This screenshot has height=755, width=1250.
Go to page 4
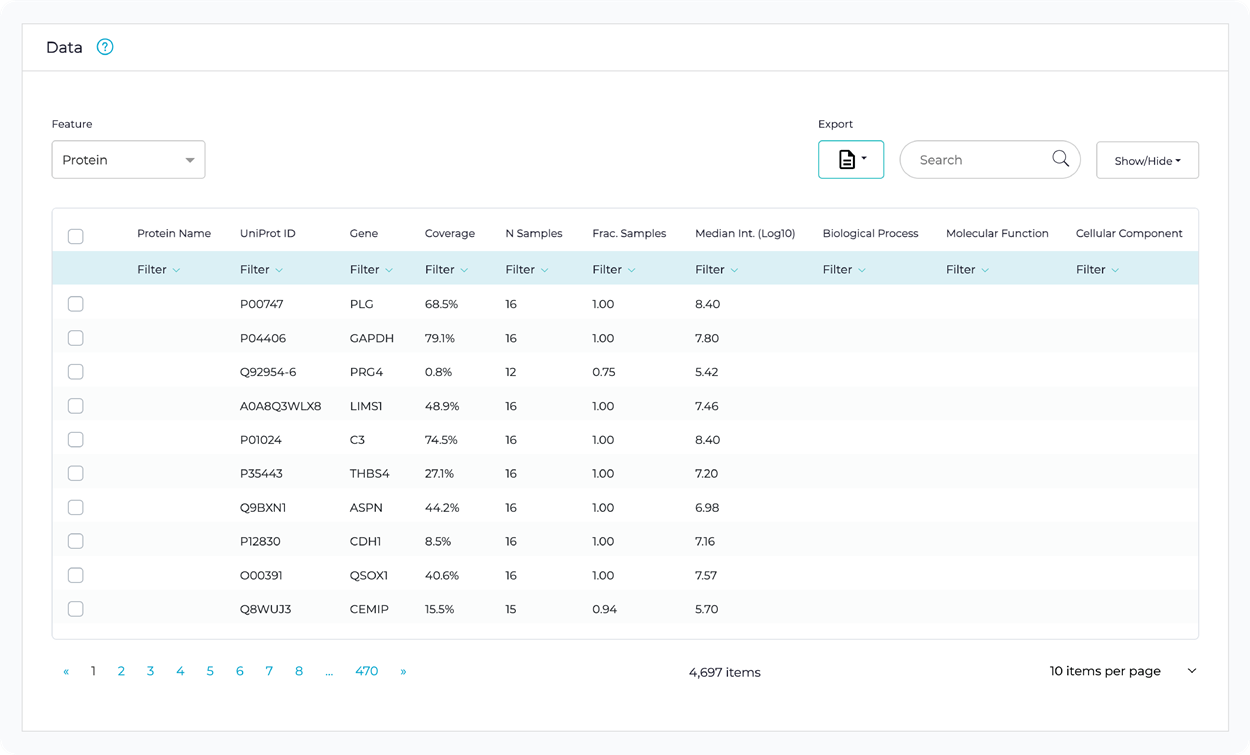[x=180, y=671]
